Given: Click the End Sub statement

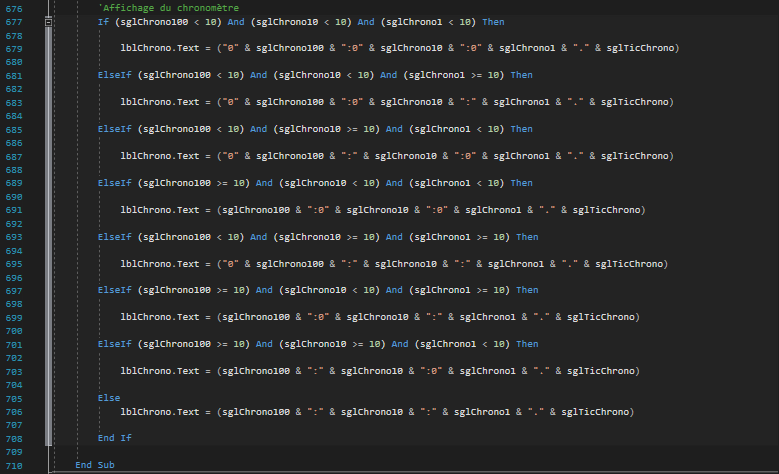Looking at the screenshot, I should (95, 465).
